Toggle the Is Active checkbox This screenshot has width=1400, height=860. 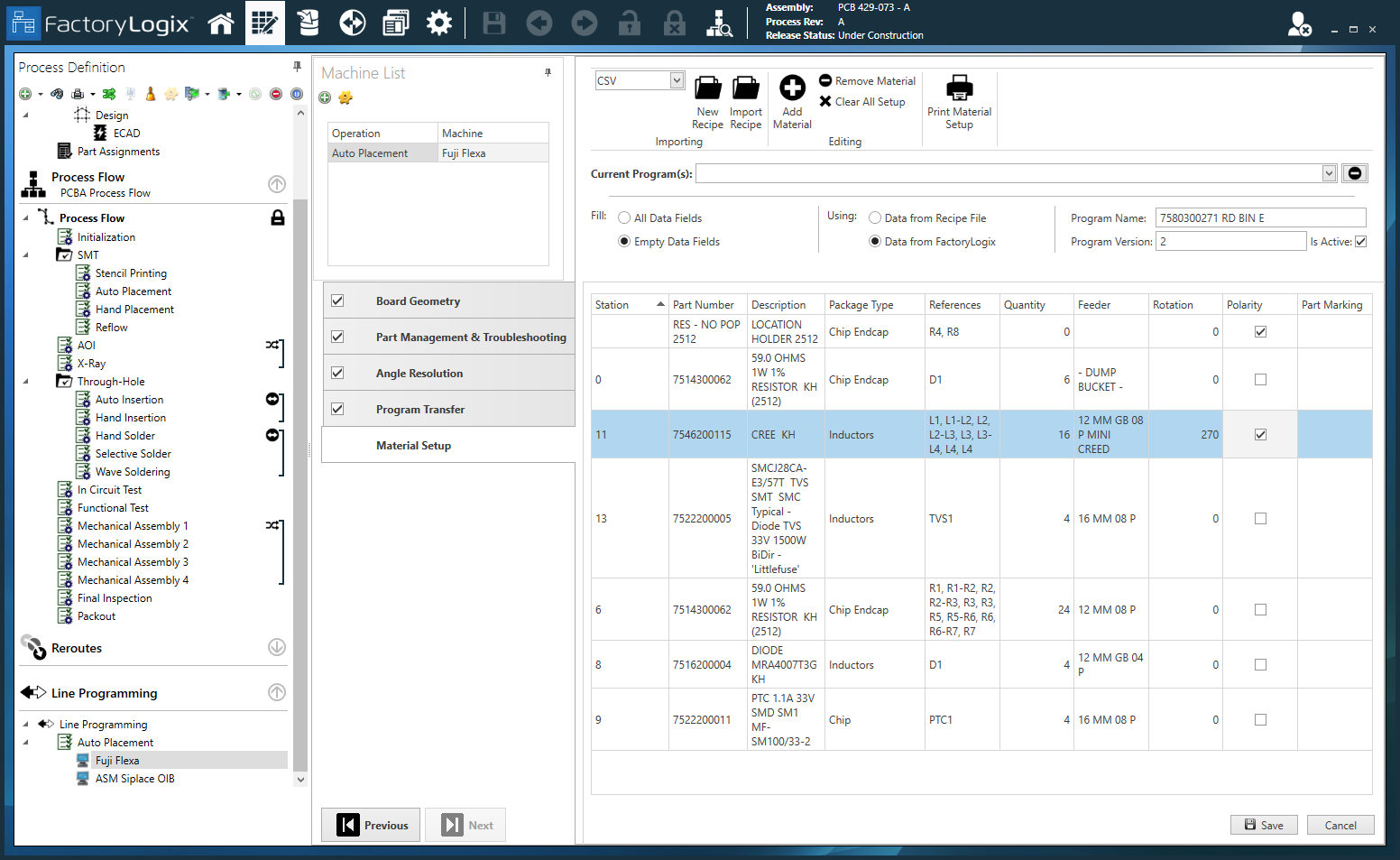[1360, 241]
